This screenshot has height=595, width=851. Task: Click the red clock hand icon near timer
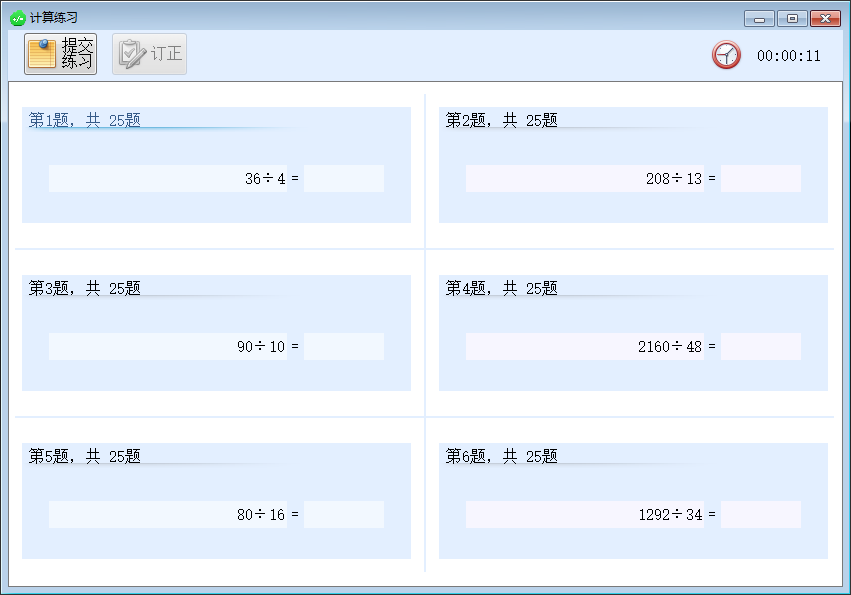(x=725, y=55)
